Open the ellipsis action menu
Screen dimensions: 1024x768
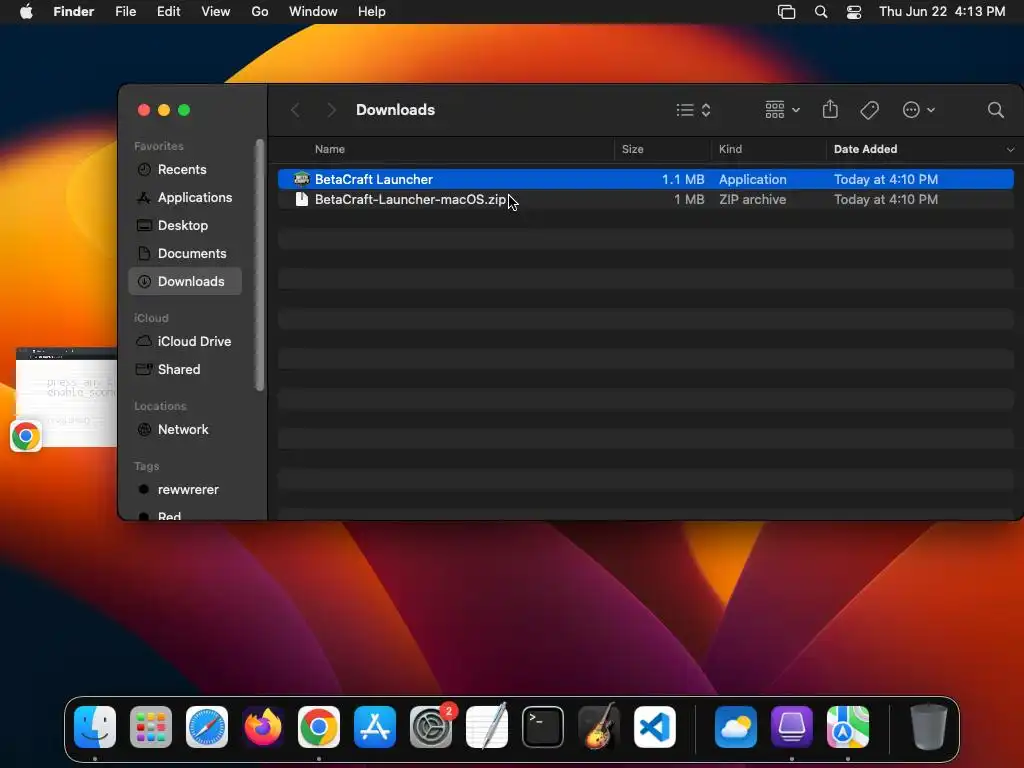pyautogui.click(x=918, y=110)
